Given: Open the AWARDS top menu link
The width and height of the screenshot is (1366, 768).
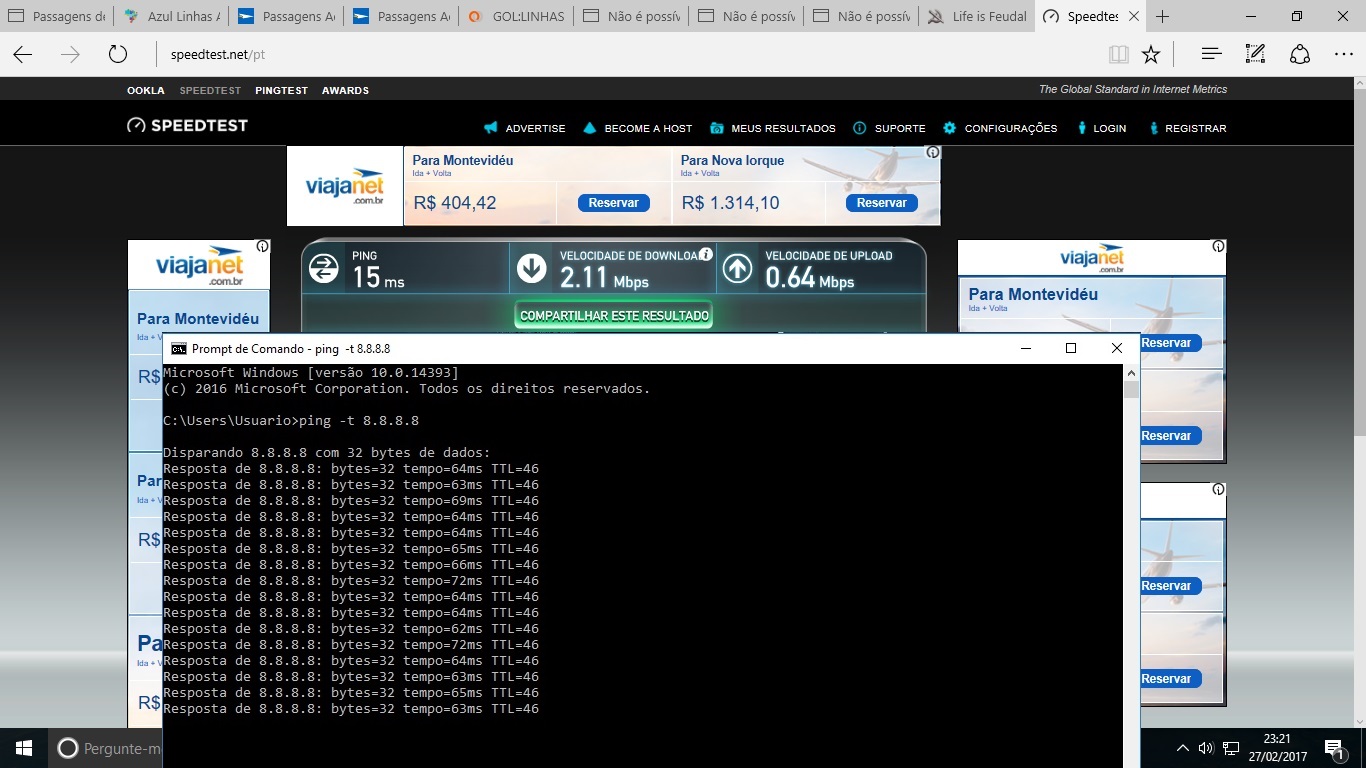Looking at the screenshot, I should pyautogui.click(x=345, y=90).
